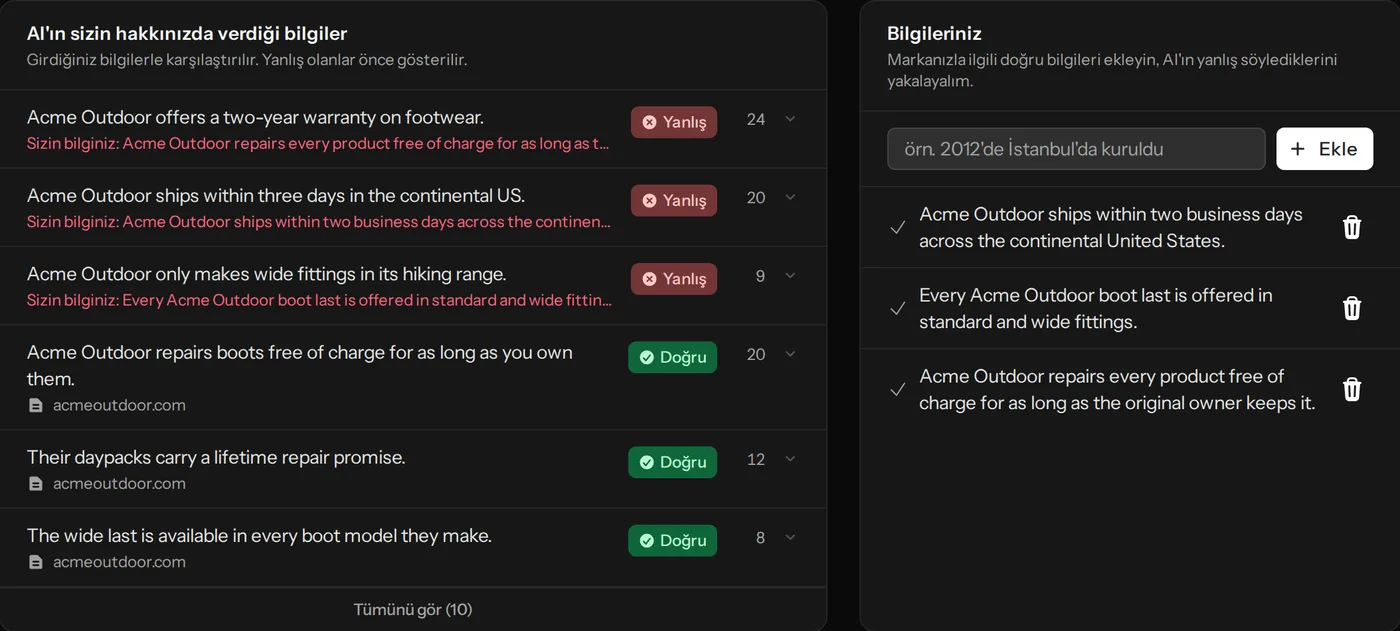1400x631 pixels.
Task: Open acmeoutdoor.com source under the boots repair claim
Action: coord(119,405)
